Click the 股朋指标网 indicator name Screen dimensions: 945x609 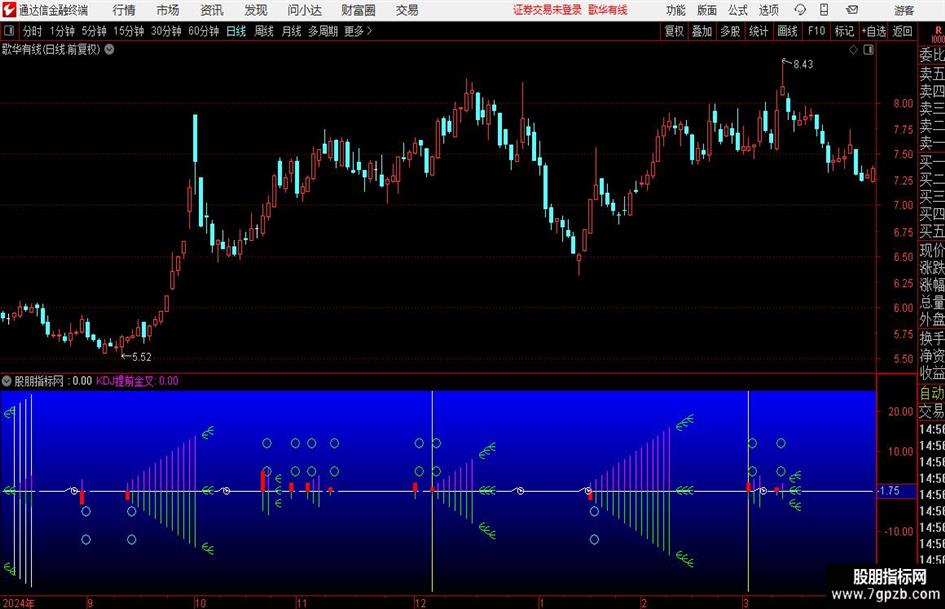(39, 380)
